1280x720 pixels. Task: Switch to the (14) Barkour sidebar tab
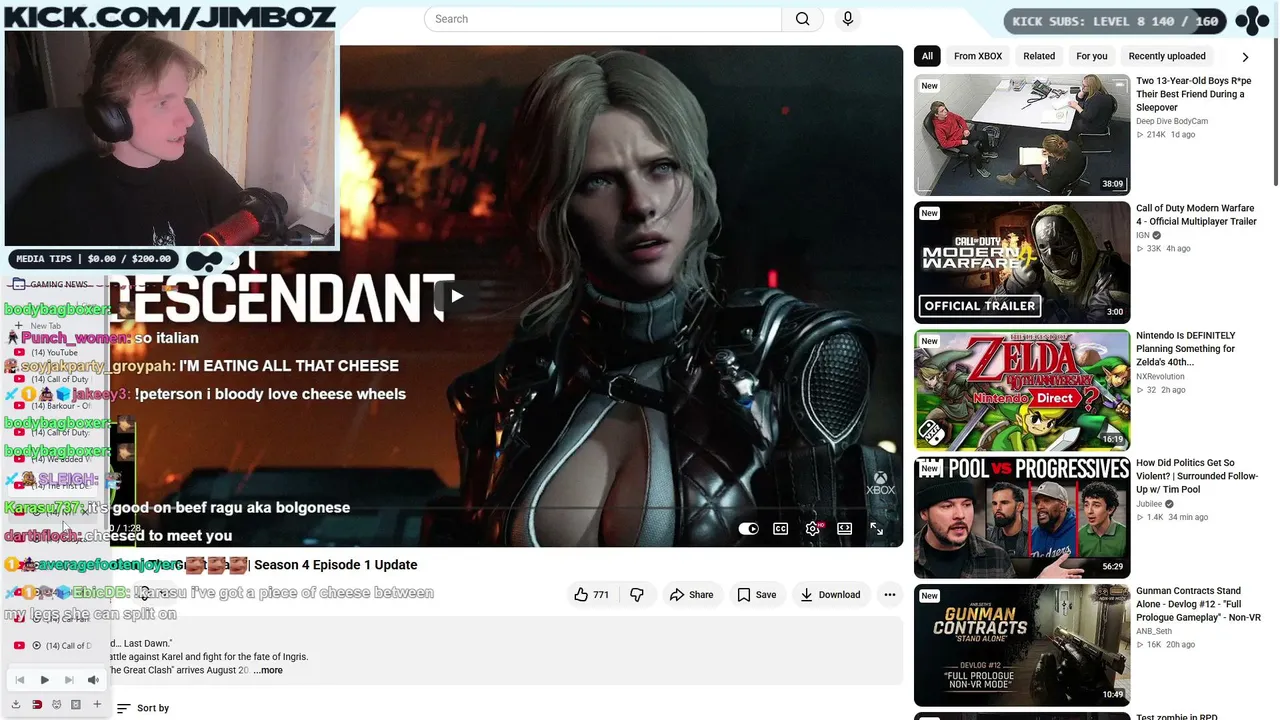click(x=54, y=406)
